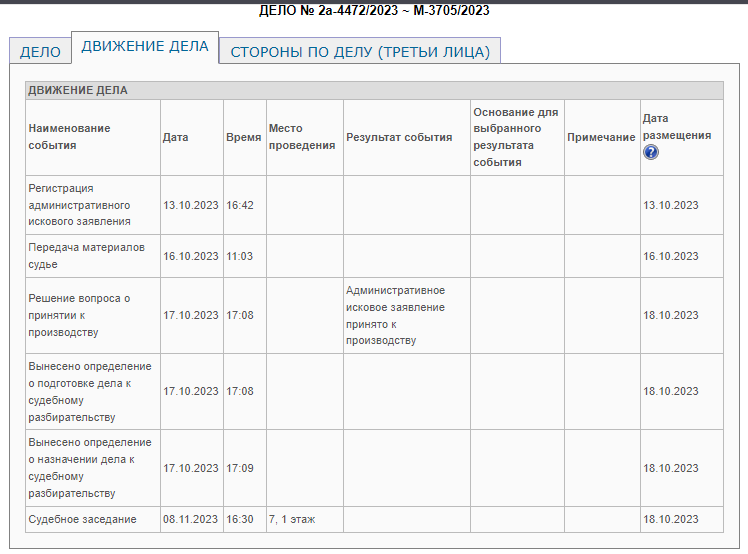Click the time 11:03

pyautogui.click(x=239, y=256)
